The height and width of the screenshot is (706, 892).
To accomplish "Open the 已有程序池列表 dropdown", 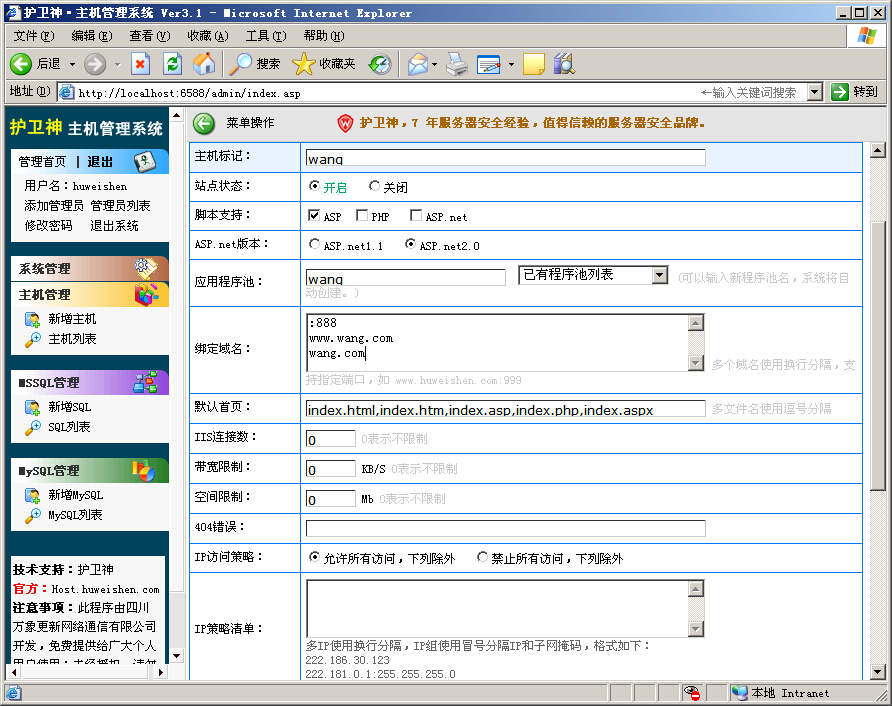I will point(659,275).
